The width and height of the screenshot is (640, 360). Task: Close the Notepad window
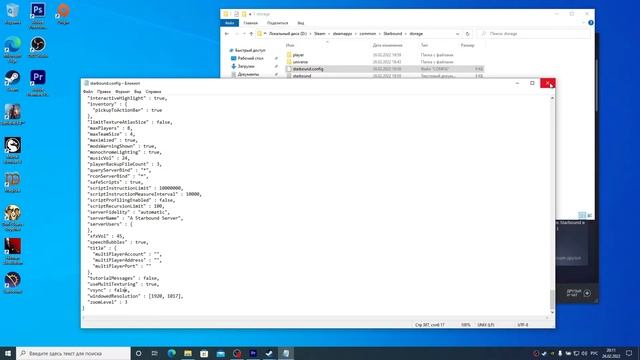pos(547,83)
